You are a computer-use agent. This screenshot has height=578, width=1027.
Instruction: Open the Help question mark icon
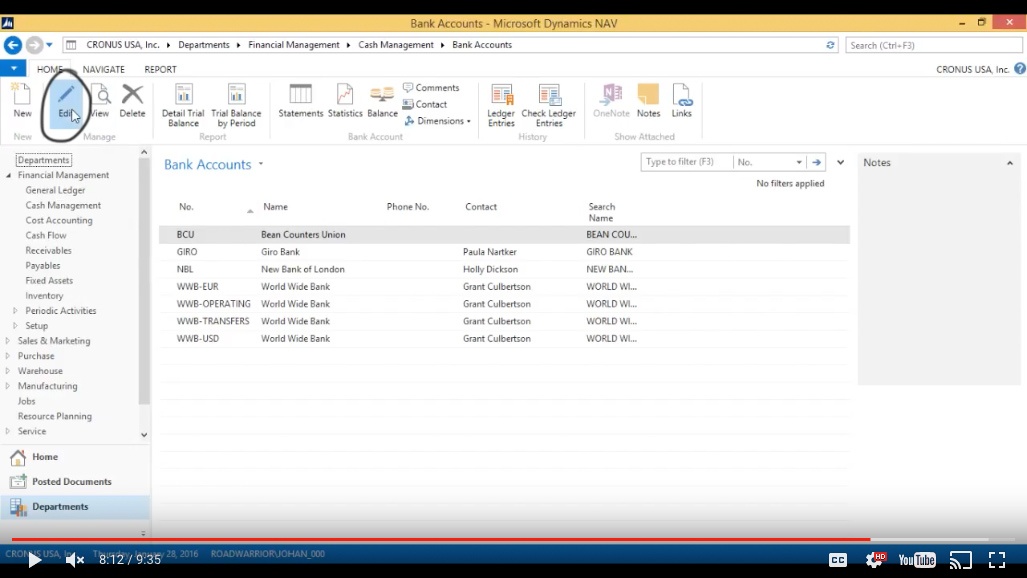(1020, 69)
